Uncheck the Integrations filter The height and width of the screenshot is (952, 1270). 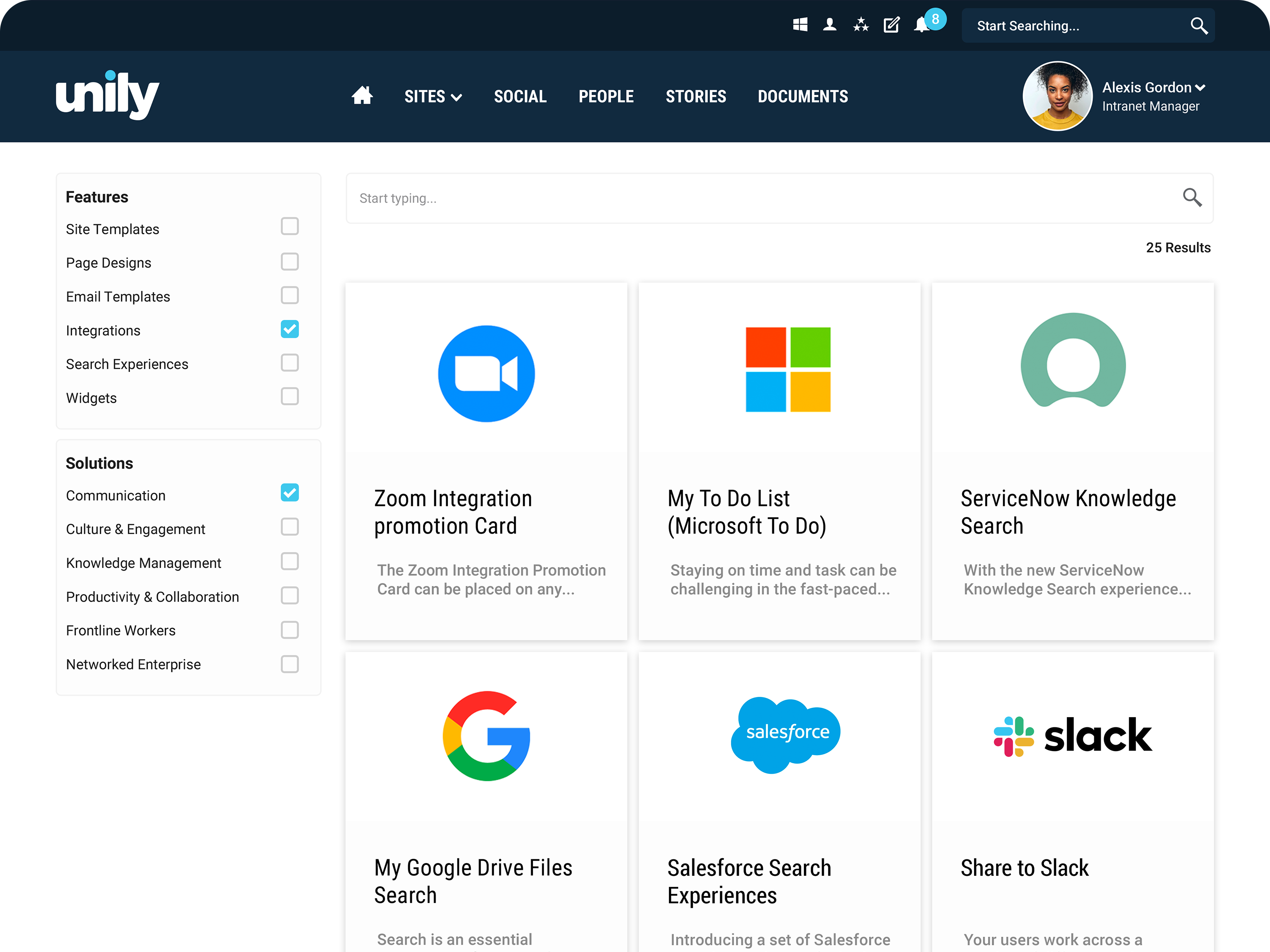(290, 329)
